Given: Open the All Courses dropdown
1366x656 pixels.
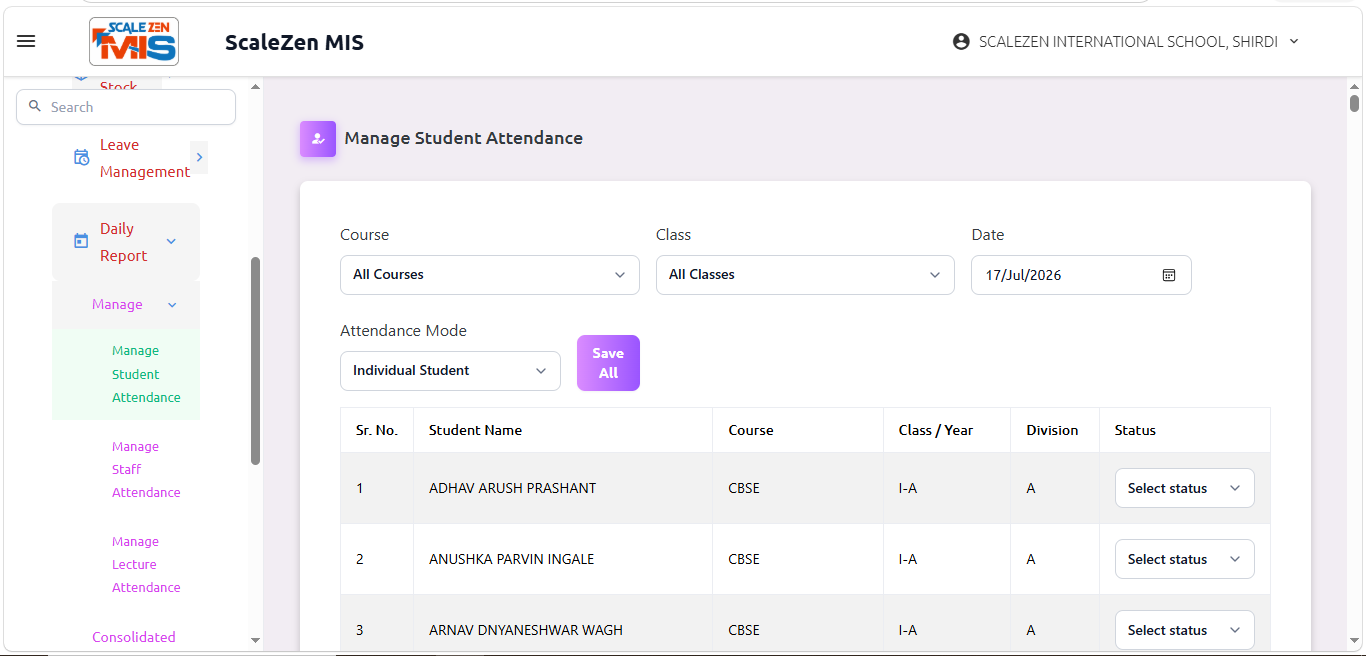Looking at the screenshot, I should pyautogui.click(x=490, y=275).
